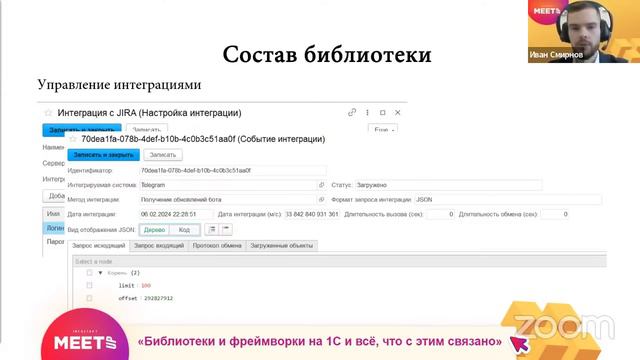Open linked record icon next to Метод интеграции

click(322, 200)
